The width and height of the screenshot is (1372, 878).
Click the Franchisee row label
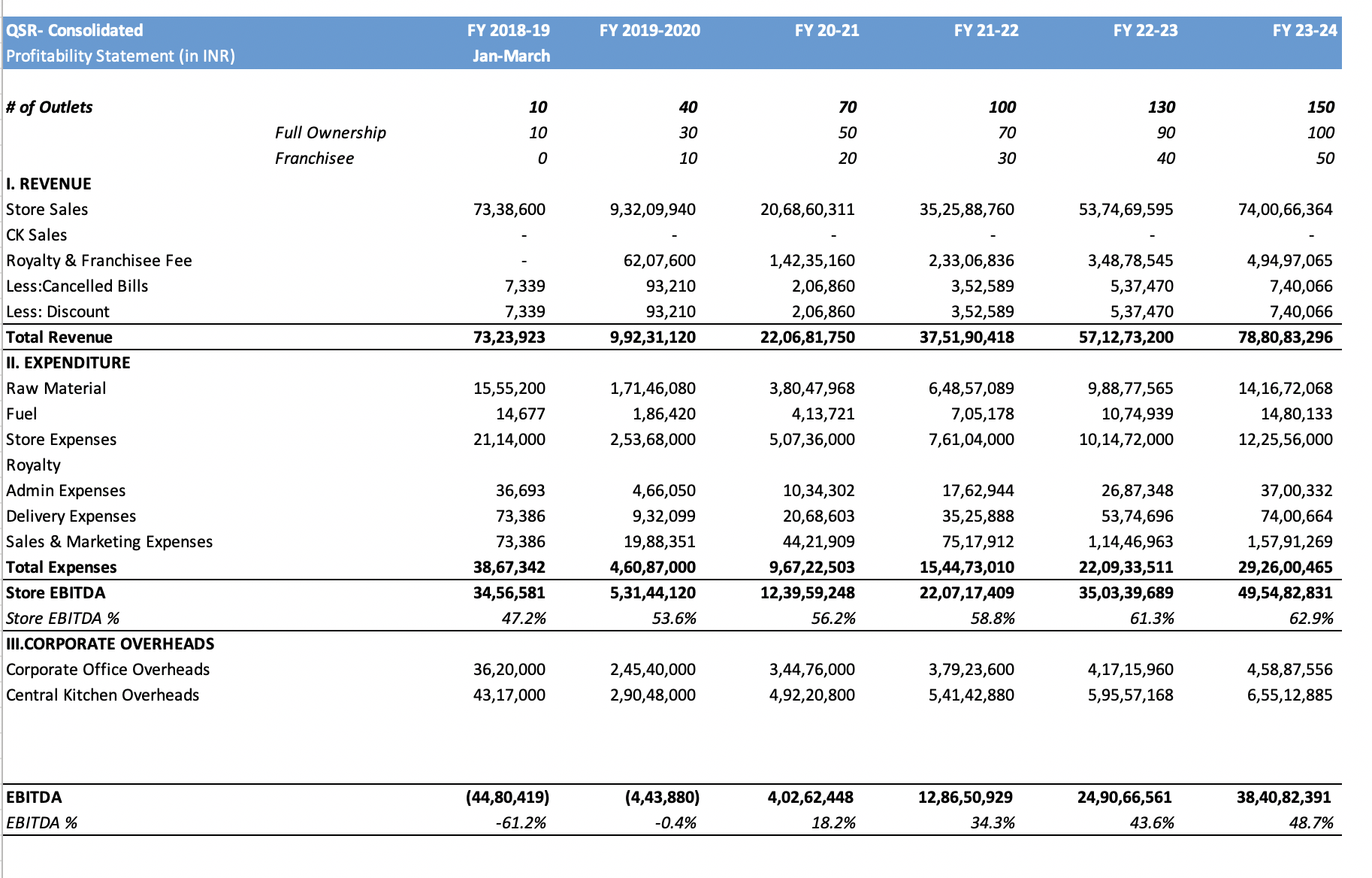pos(316,158)
